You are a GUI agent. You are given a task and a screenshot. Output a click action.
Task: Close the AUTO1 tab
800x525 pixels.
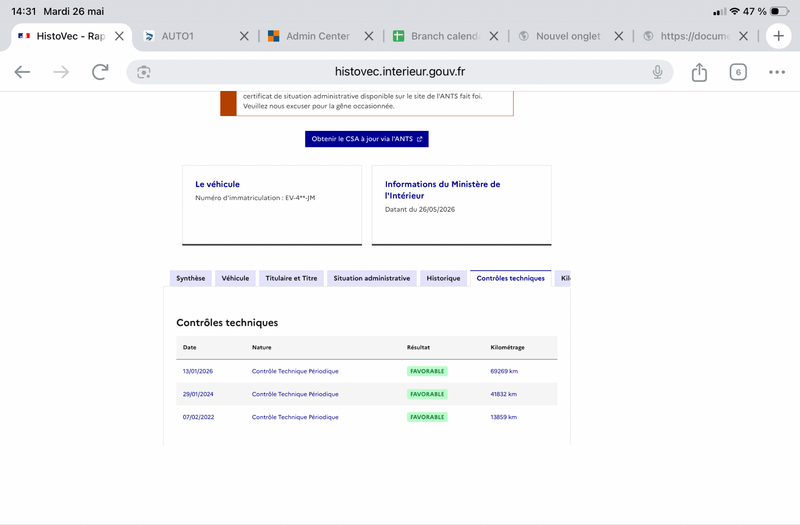click(x=244, y=36)
